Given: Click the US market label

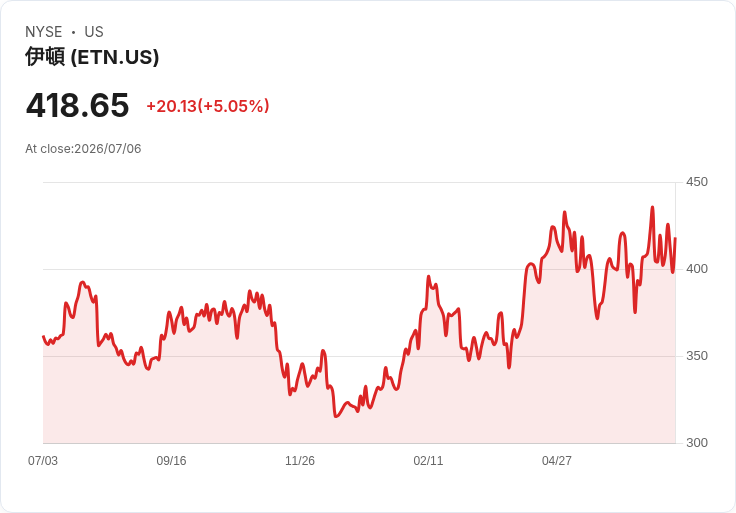Looking at the screenshot, I should click(x=94, y=32).
